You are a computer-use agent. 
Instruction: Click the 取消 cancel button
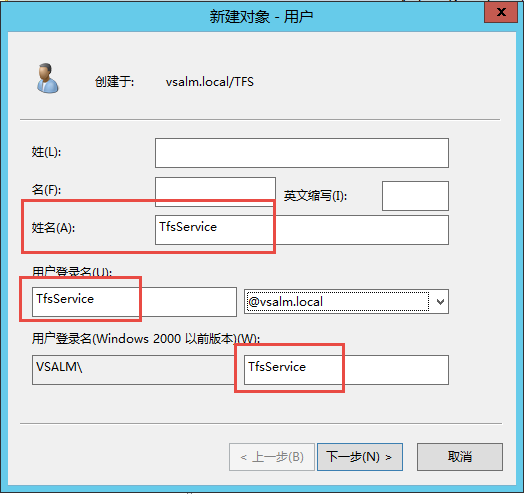pyautogui.click(x=460, y=457)
